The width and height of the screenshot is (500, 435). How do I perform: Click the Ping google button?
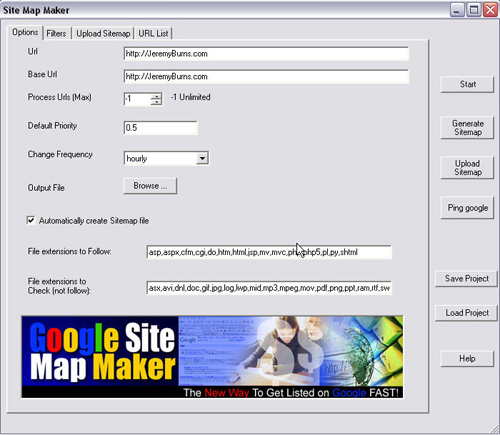[467, 208]
